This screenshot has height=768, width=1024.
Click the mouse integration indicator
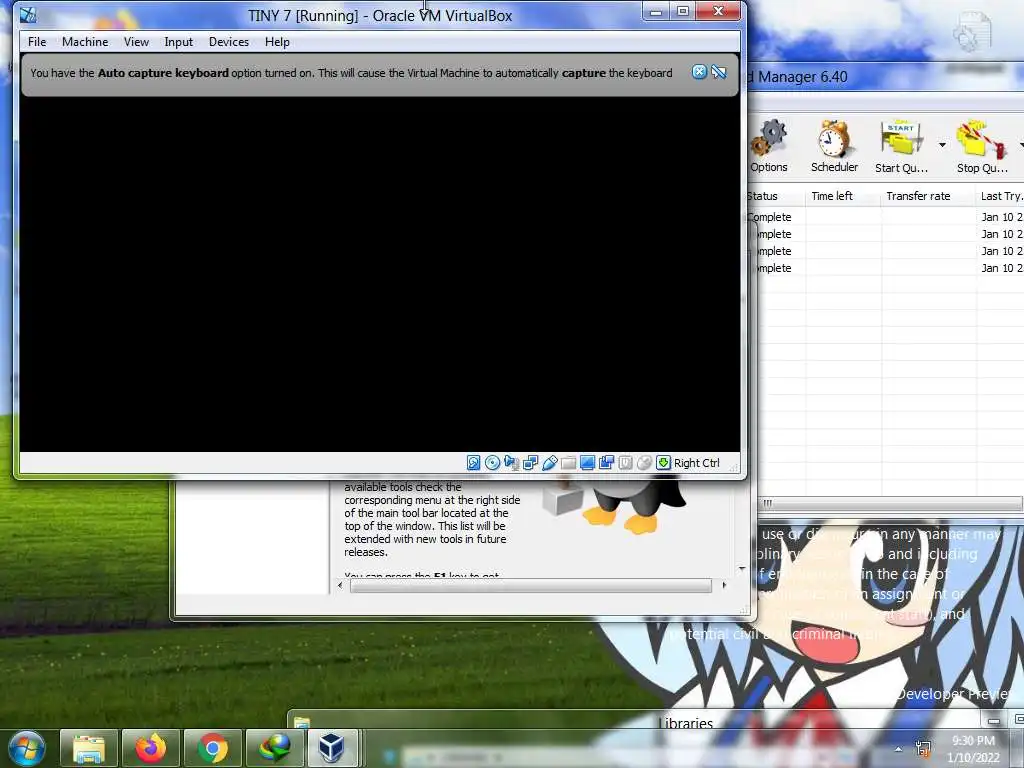(644, 463)
